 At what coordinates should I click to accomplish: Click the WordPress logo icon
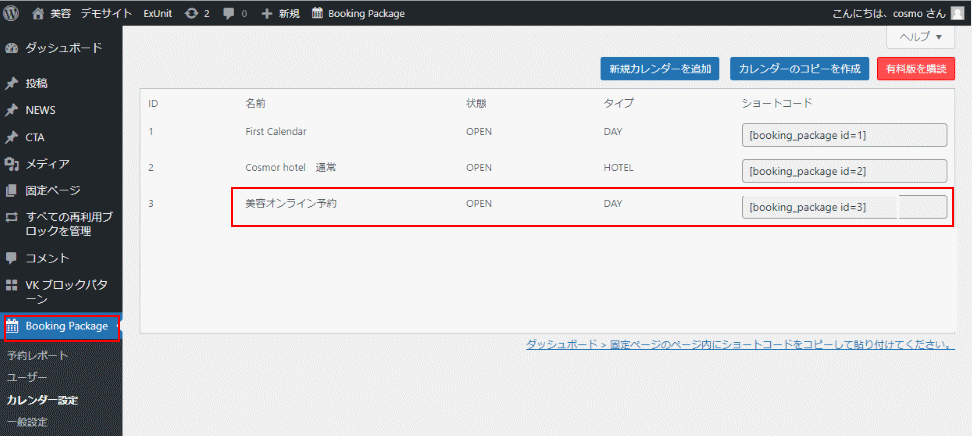[x=12, y=13]
